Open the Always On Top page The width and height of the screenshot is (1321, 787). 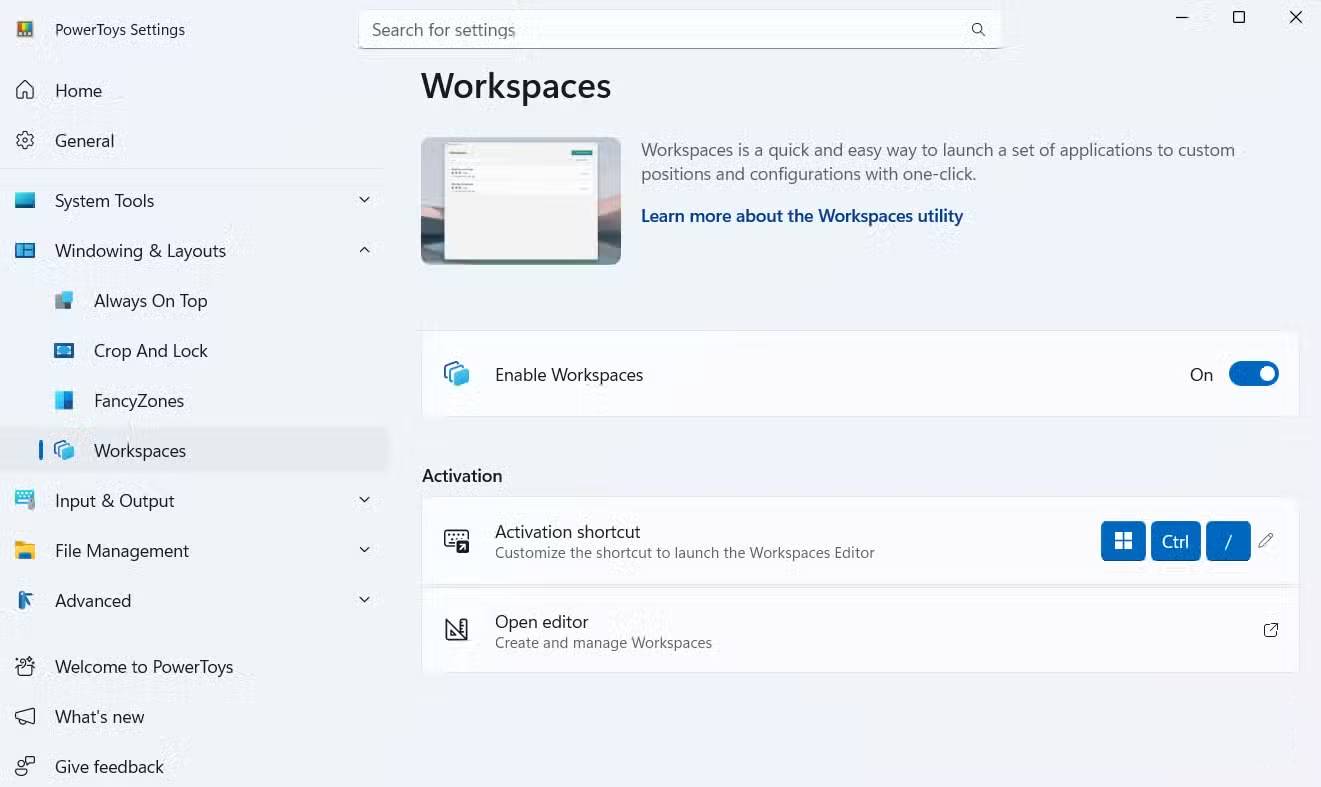193,300
